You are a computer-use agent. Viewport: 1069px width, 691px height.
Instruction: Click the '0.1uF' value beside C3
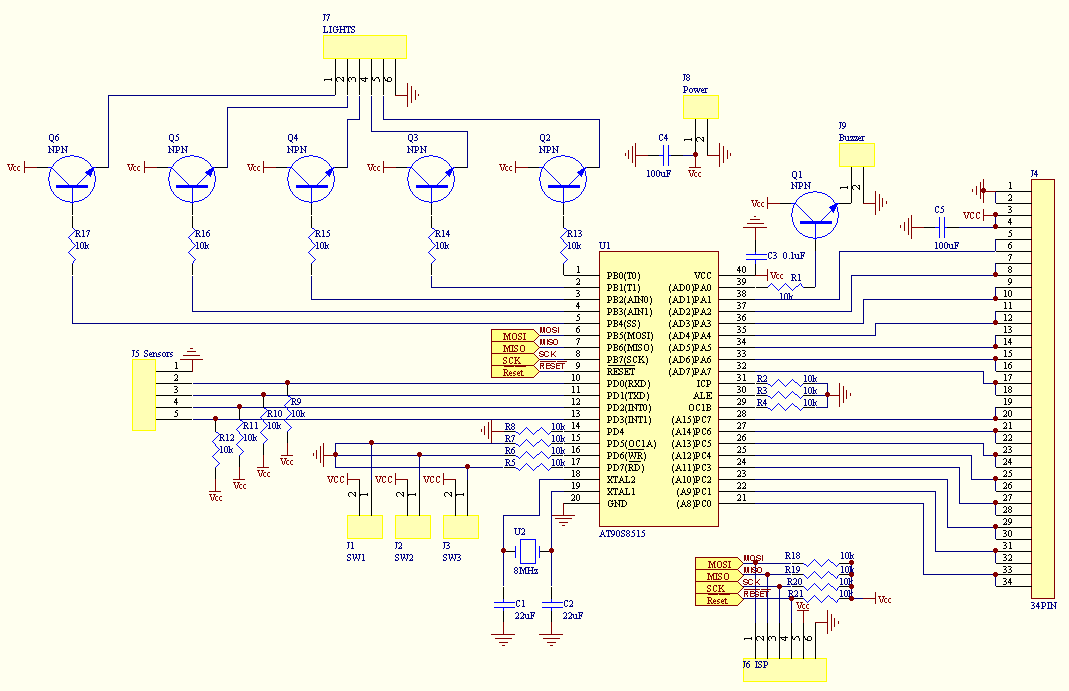pos(793,256)
